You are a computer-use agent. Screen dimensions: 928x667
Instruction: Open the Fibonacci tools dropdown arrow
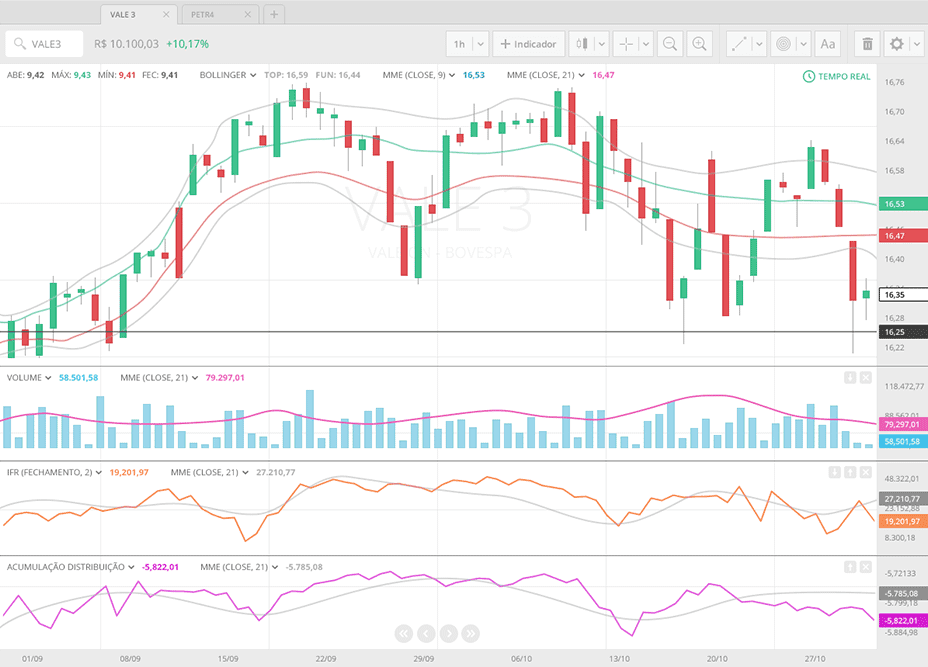click(803, 44)
